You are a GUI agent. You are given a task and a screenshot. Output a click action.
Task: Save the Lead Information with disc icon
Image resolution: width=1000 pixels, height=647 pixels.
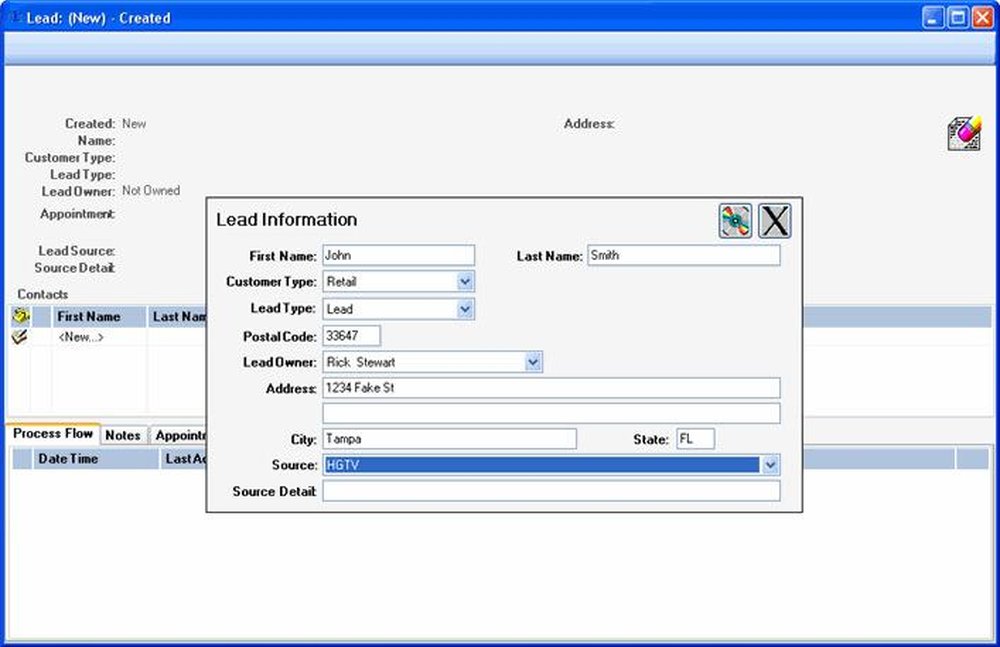pos(735,221)
